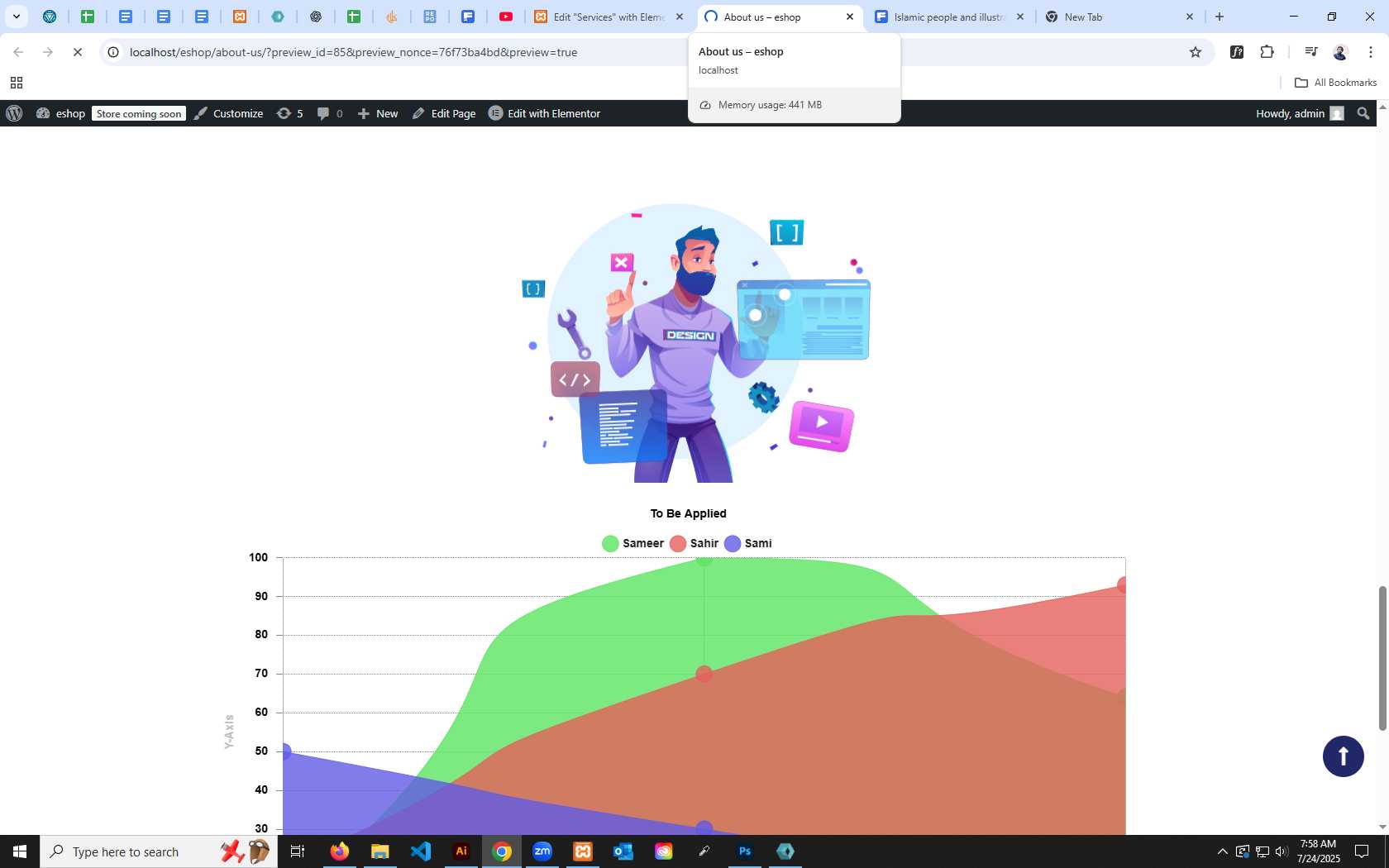Viewport: 1389px width, 868px height.
Task: Open the New content menu
Action: pos(378,113)
